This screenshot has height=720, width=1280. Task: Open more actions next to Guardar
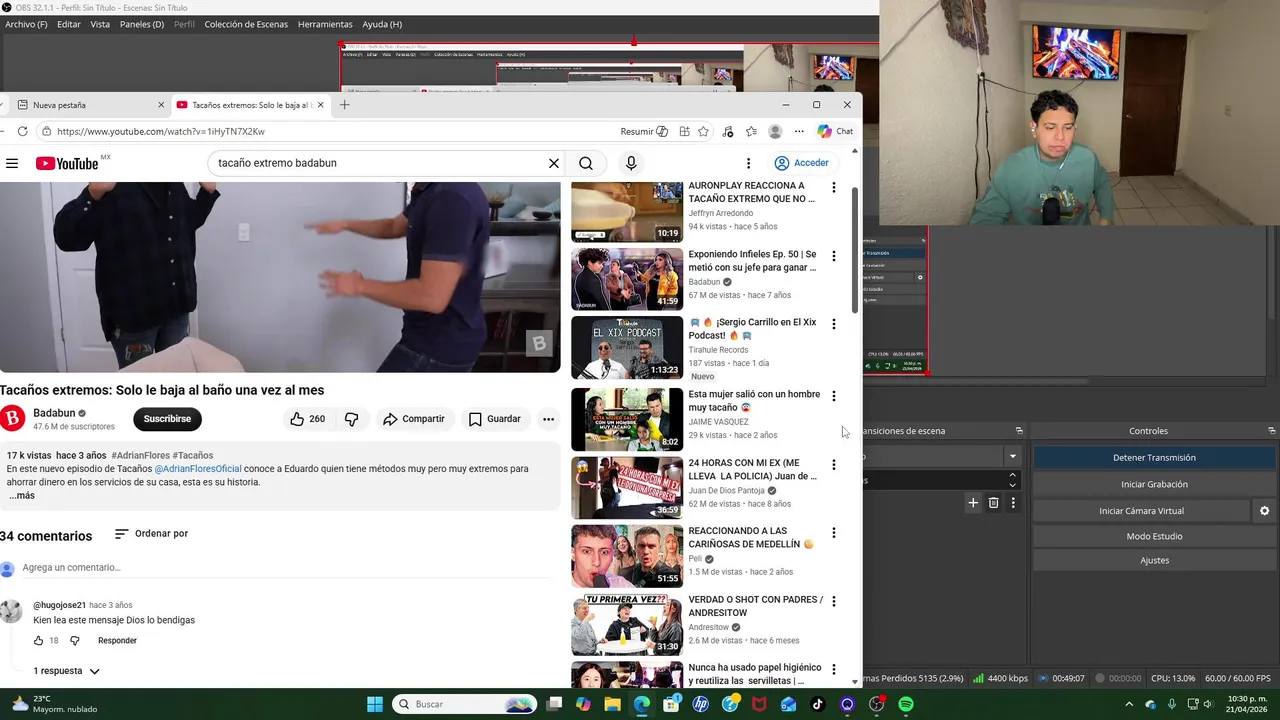(548, 419)
